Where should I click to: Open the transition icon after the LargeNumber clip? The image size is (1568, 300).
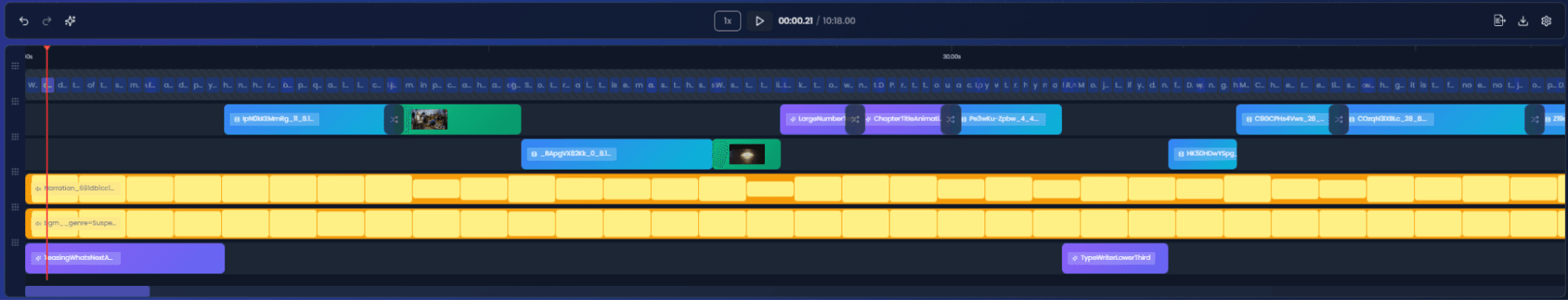tap(855, 119)
